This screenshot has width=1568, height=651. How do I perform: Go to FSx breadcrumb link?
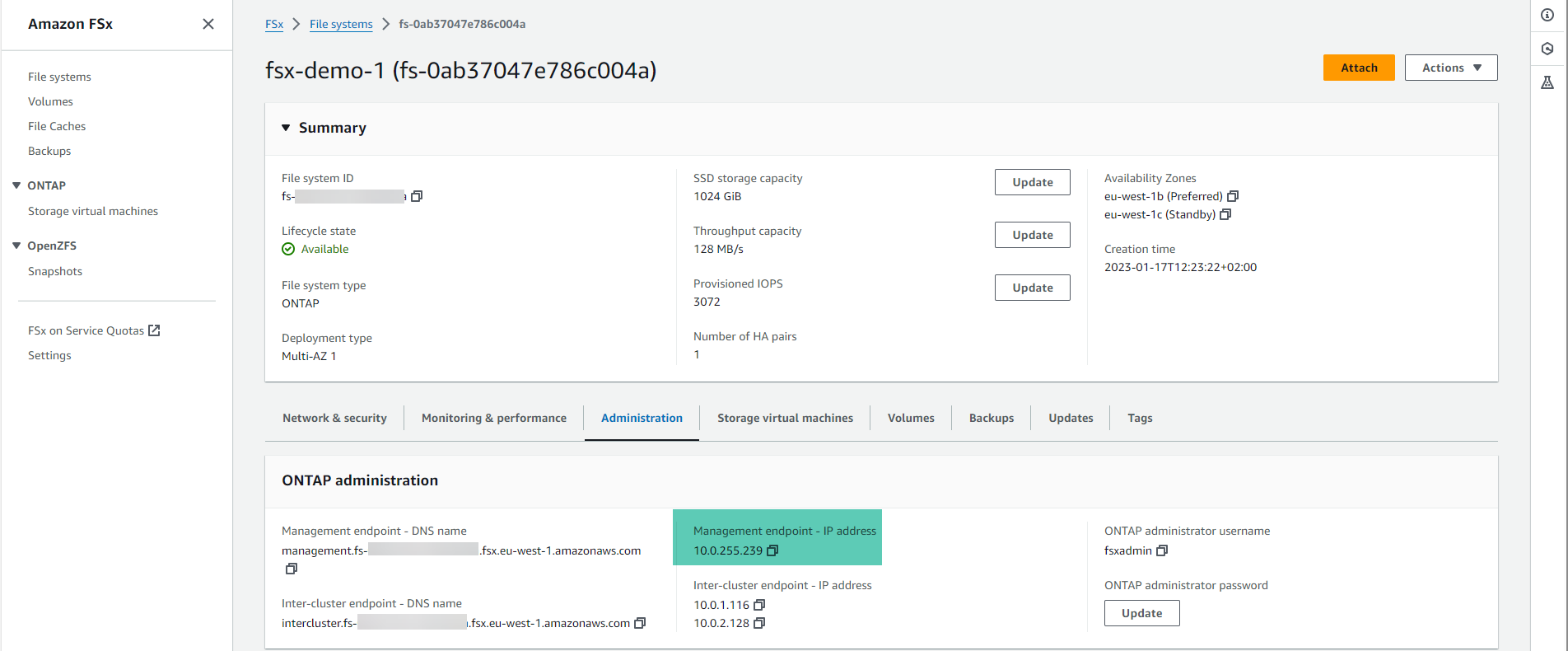(x=274, y=24)
